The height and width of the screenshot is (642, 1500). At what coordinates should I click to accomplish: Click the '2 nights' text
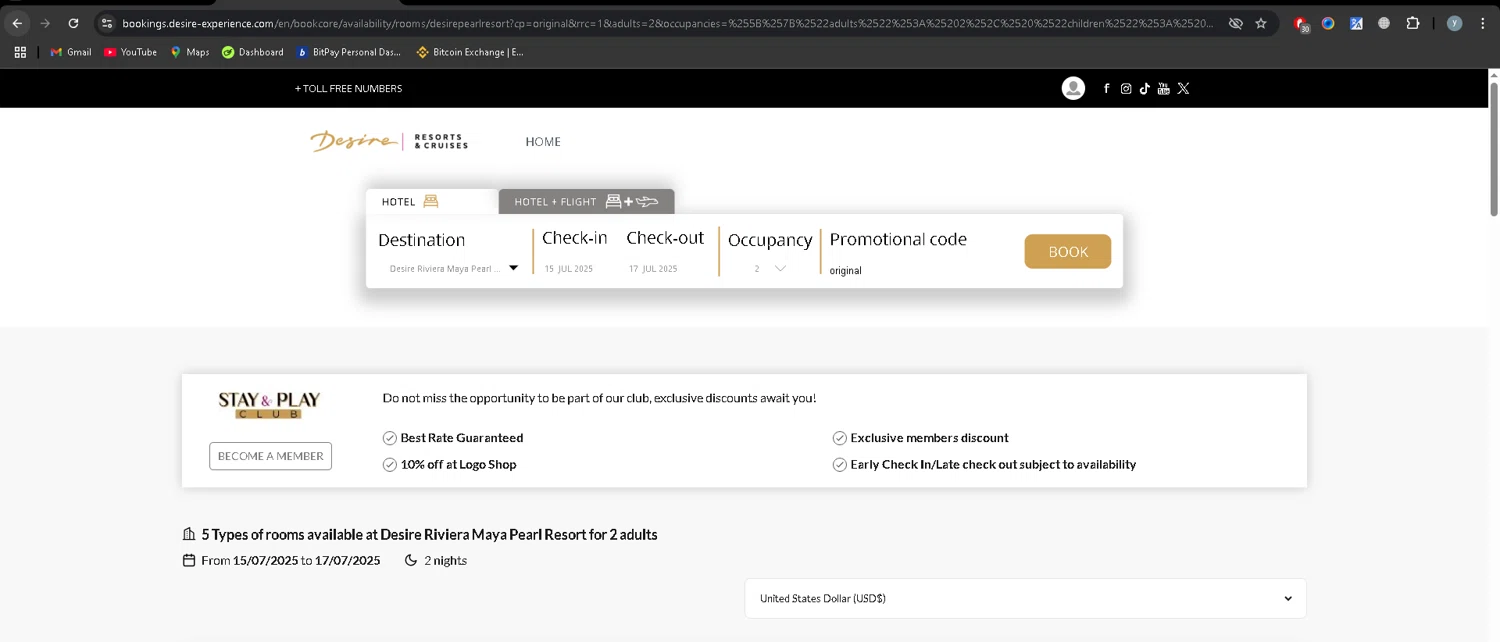[x=445, y=560]
